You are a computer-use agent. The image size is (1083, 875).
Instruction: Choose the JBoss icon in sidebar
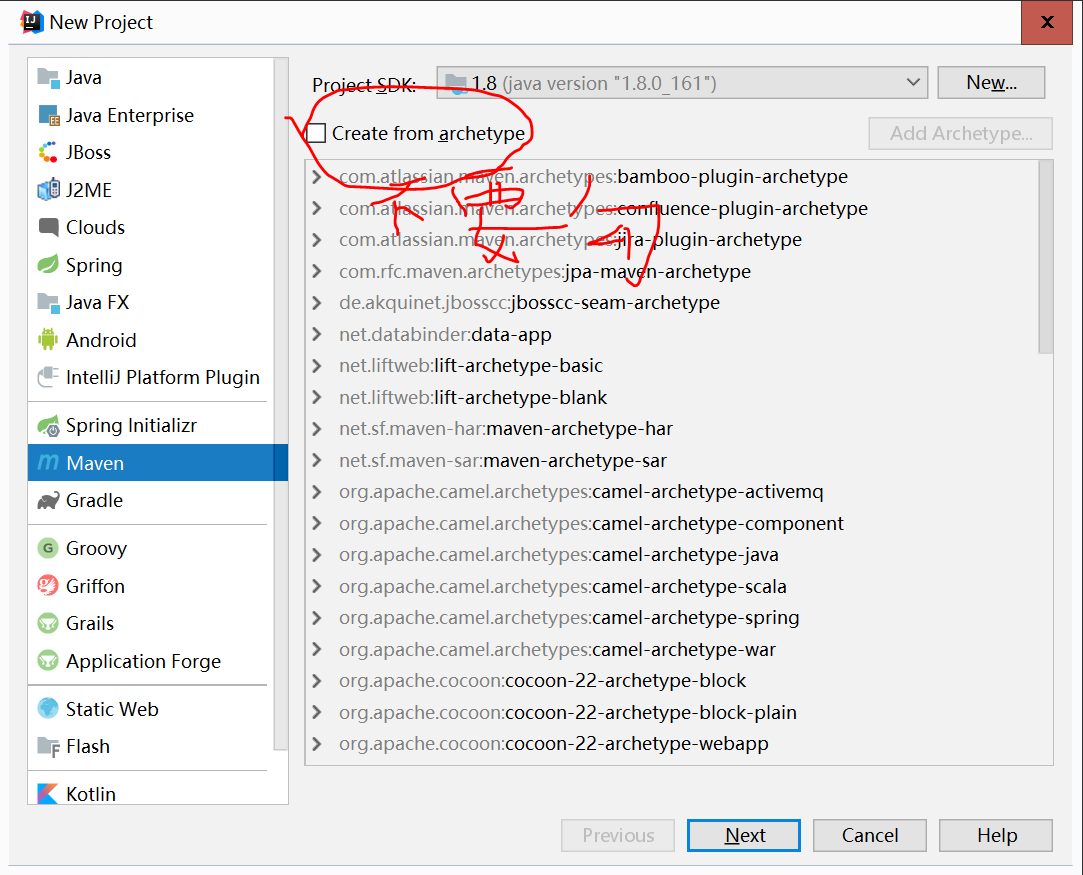[x=48, y=153]
